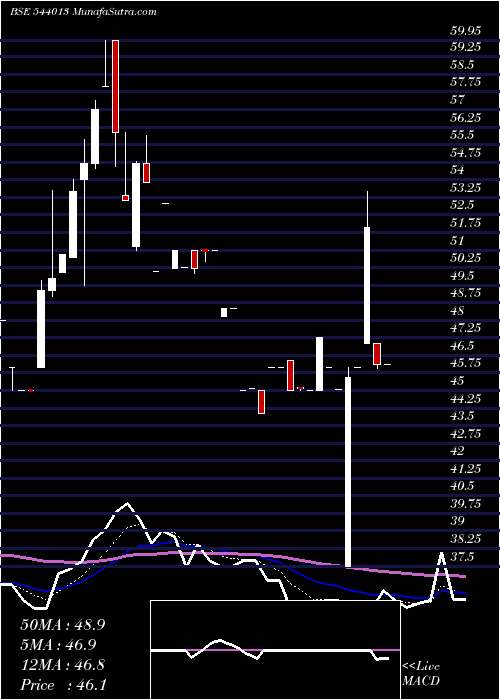Click the long white candle dropping to 37.5
This screenshot has width=500, height=700.
coord(348,472)
